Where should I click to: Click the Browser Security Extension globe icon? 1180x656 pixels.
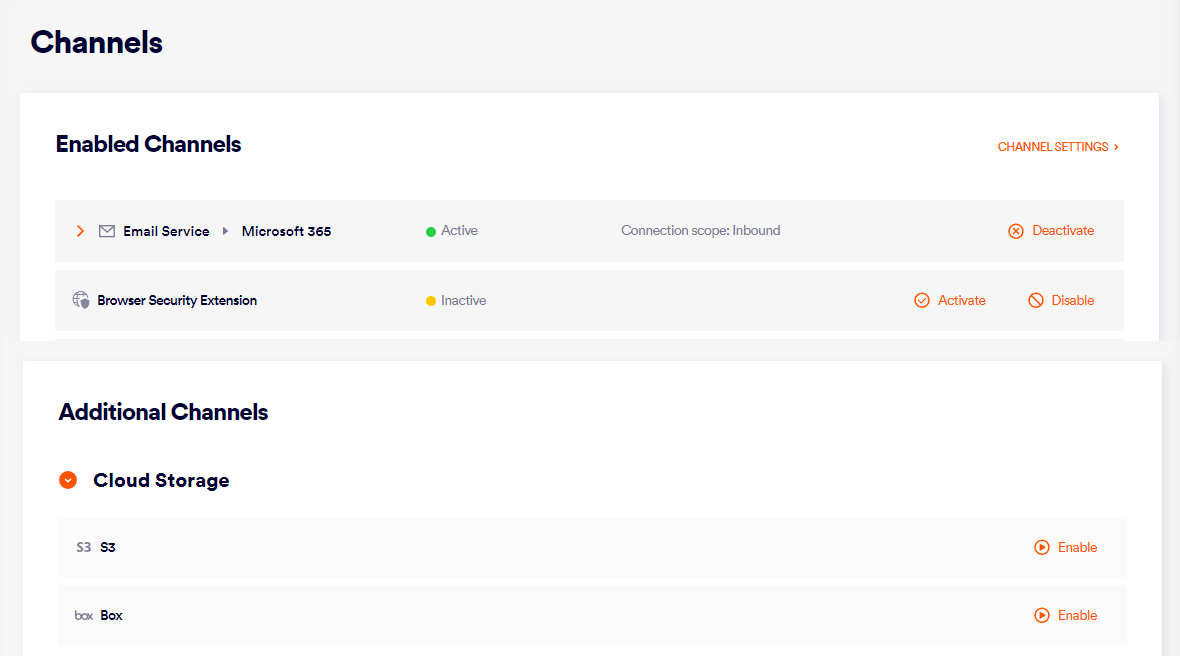point(81,300)
